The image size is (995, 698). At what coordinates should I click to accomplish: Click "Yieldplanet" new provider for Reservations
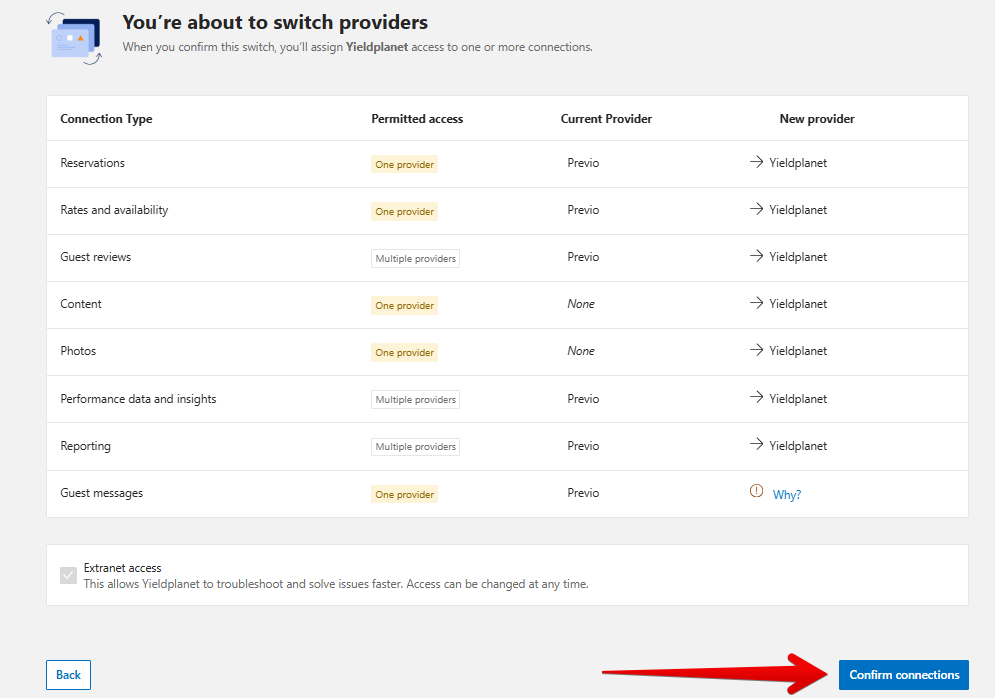click(x=798, y=163)
